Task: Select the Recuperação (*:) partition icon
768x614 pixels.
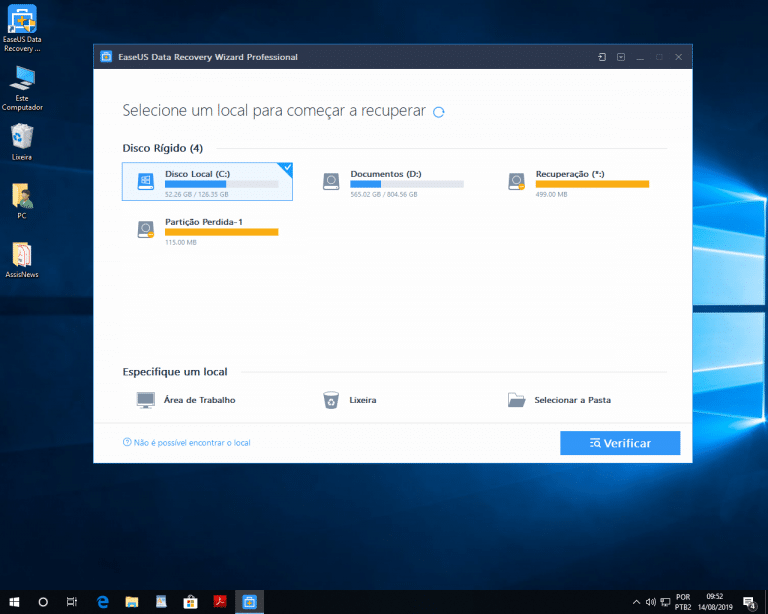Action: click(x=516, y=181)
